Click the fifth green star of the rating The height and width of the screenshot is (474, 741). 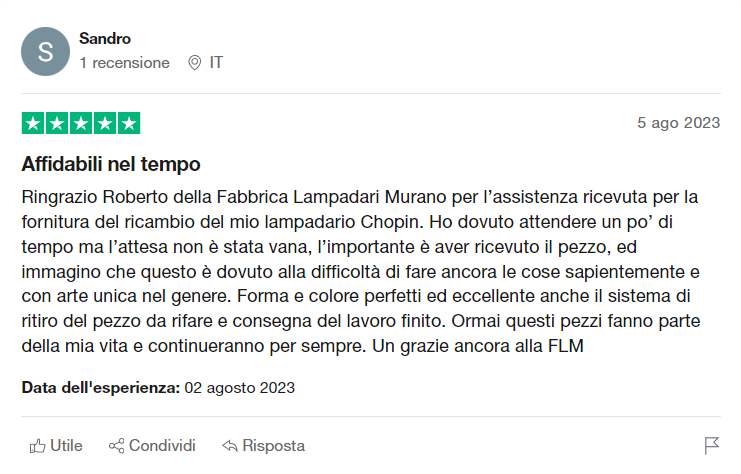(x=129, y=124)
